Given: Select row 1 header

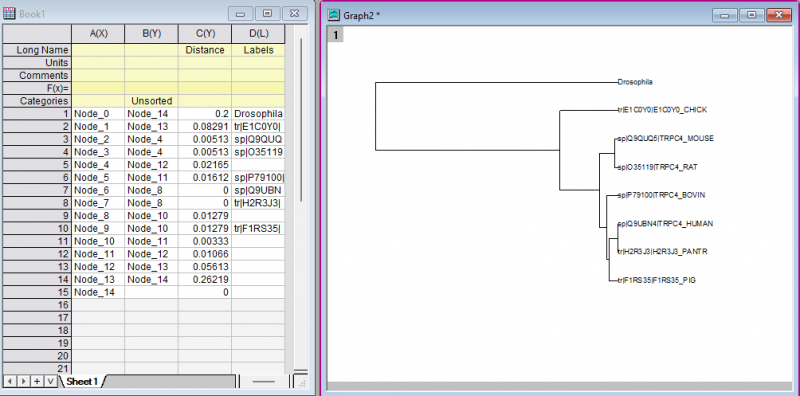Looking at the screenshot, I should tap(37, 114).
